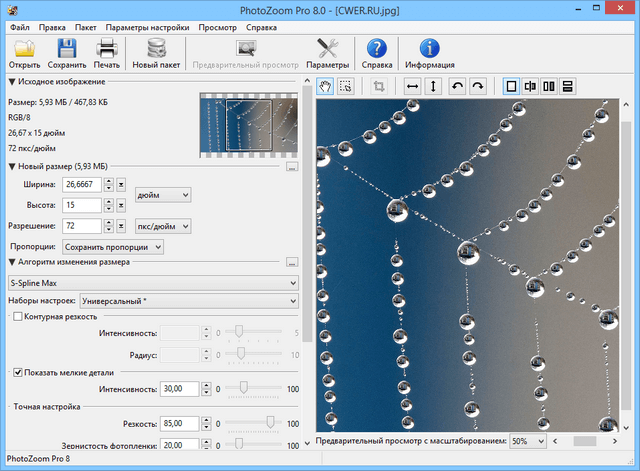Click the Резкость slider track

tap(250, 422)
